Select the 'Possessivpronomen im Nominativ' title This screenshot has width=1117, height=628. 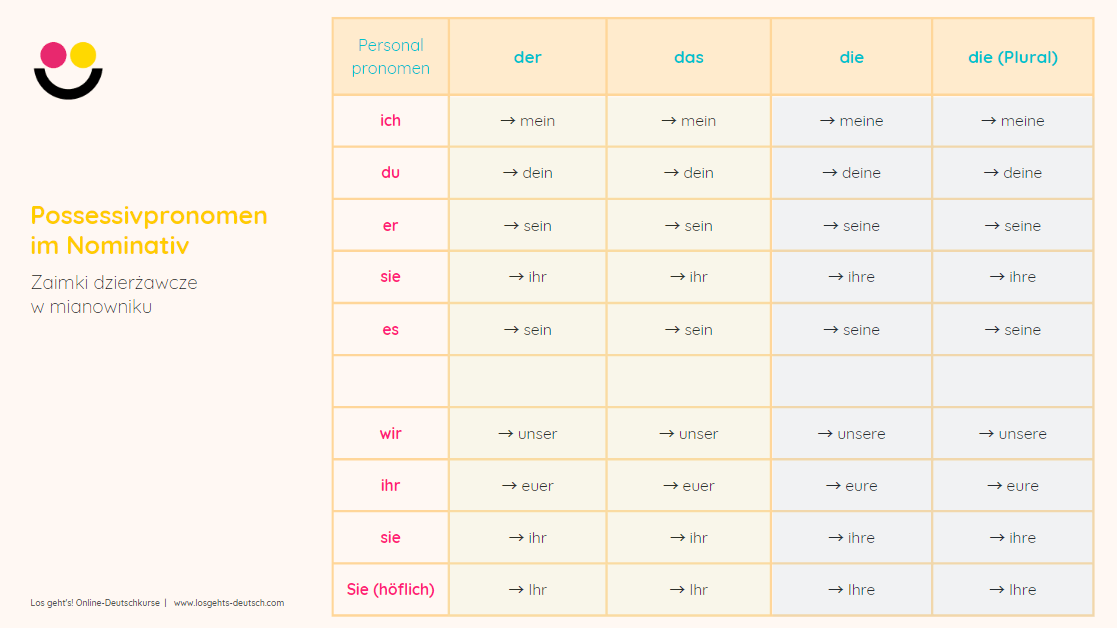pos(149,230)
